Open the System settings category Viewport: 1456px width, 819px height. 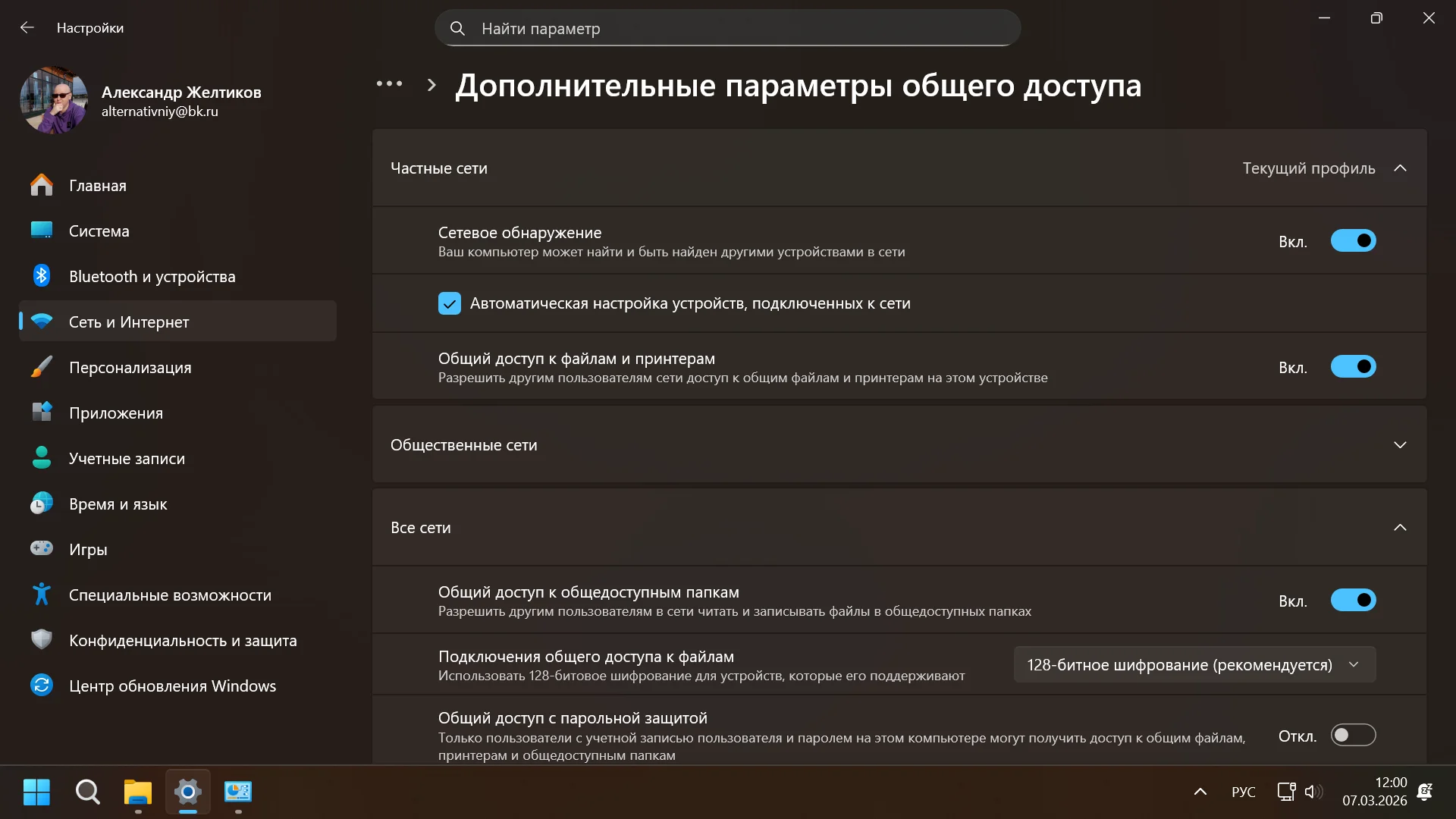pyautogui.click(x=99, y=231)
